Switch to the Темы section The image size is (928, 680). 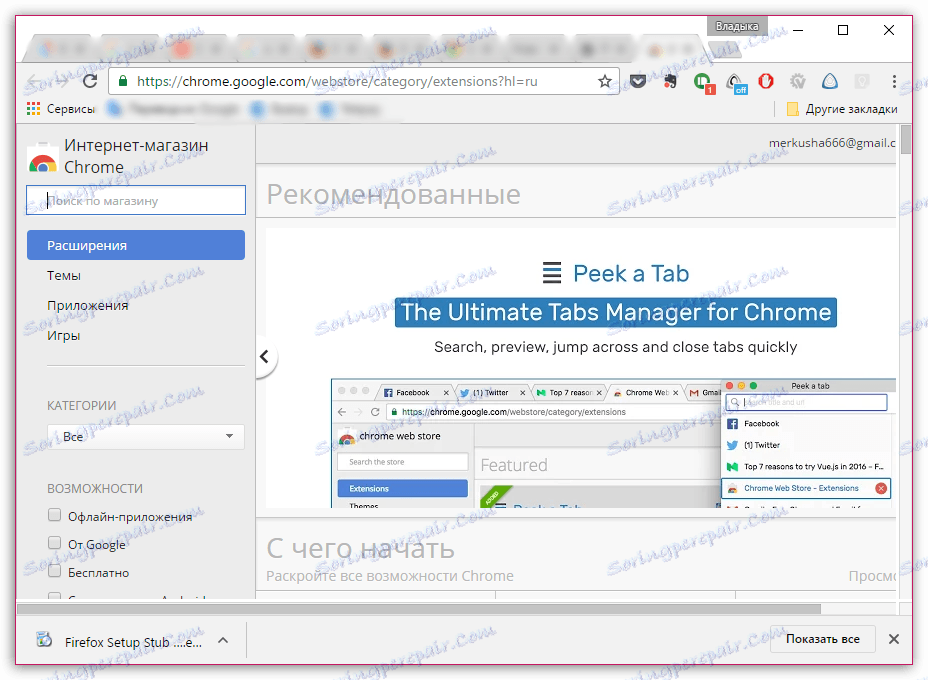point(64,276)
